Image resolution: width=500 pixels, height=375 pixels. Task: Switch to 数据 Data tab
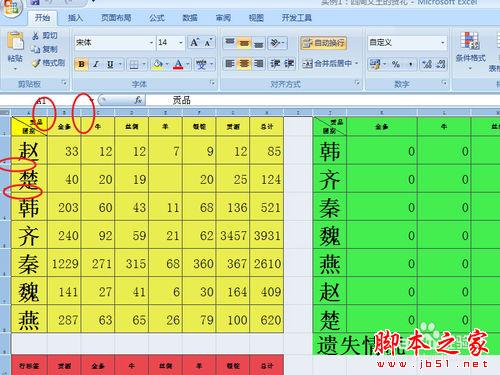point(190,18)
